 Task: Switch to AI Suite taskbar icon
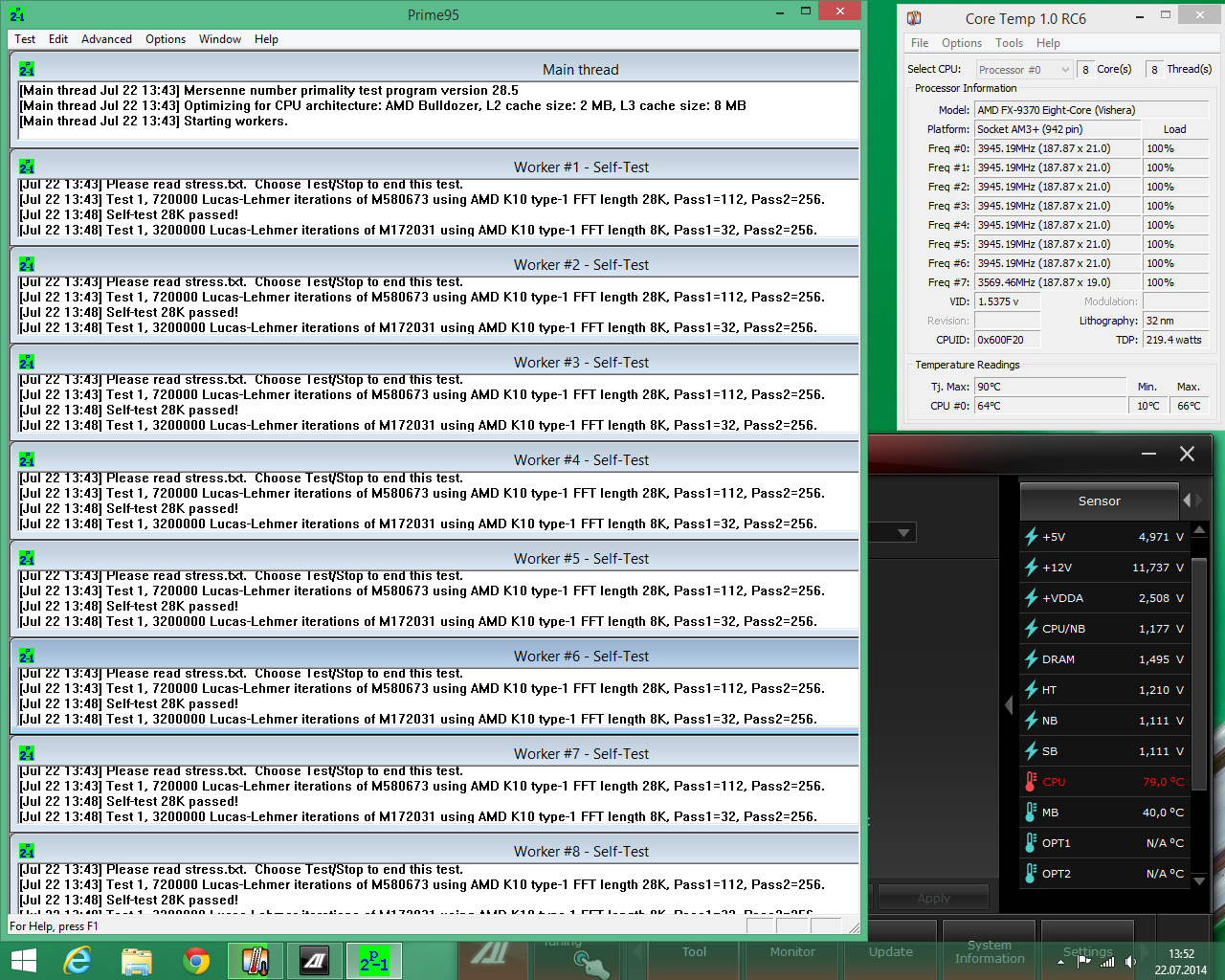[x=314, y=961]
